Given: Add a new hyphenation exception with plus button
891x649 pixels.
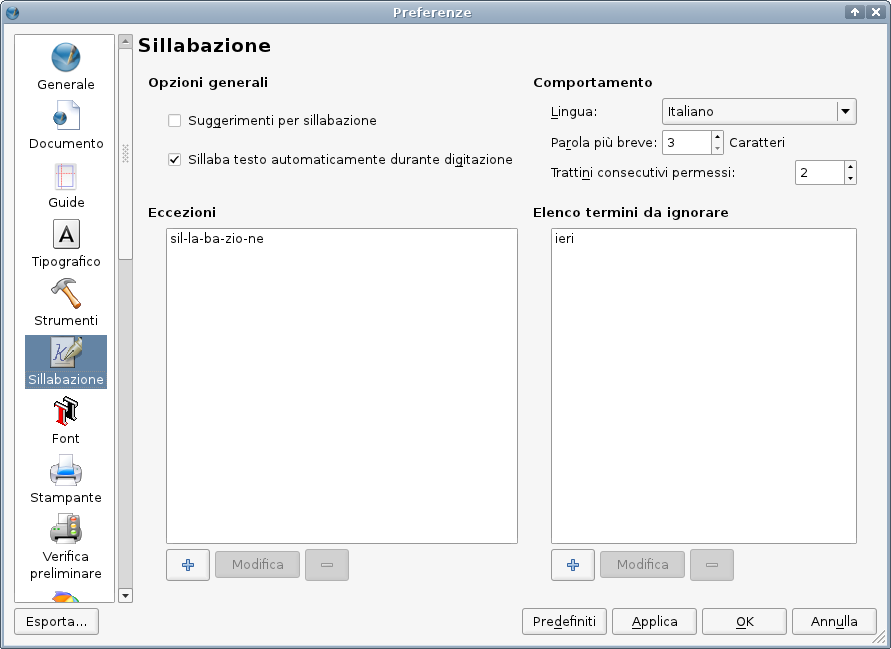Looking at the screenshot, I should (188, 565).
